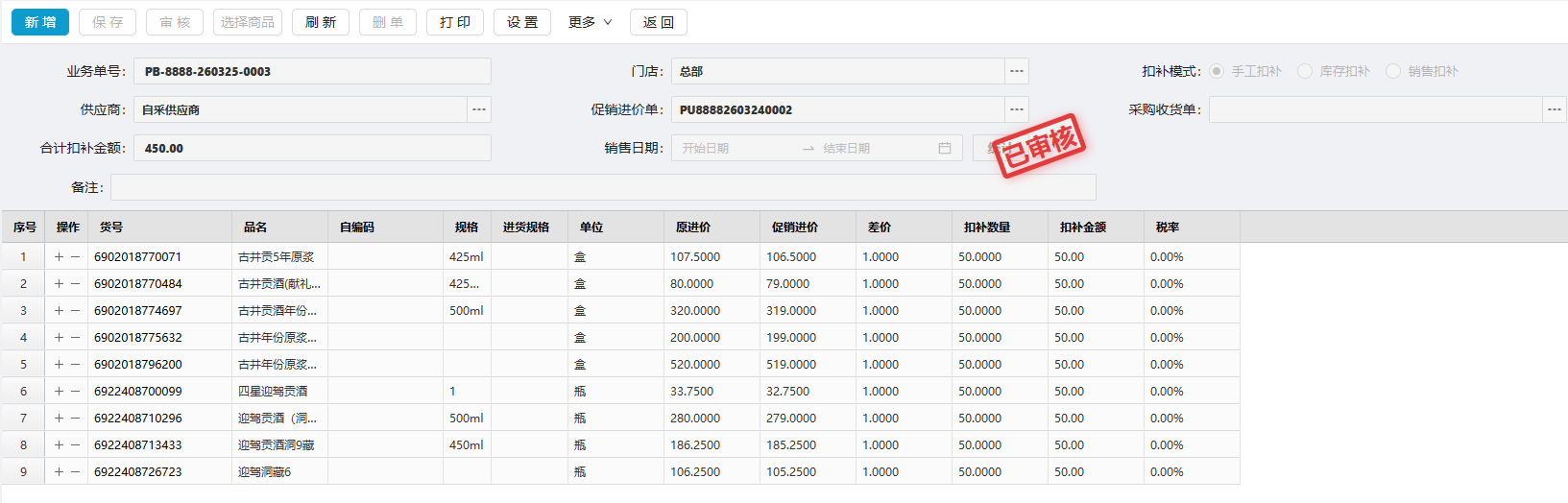This screenshot has height=503, width=1568.
Task: Open the 促销进价单 lookup selector
Action: 1017,109
